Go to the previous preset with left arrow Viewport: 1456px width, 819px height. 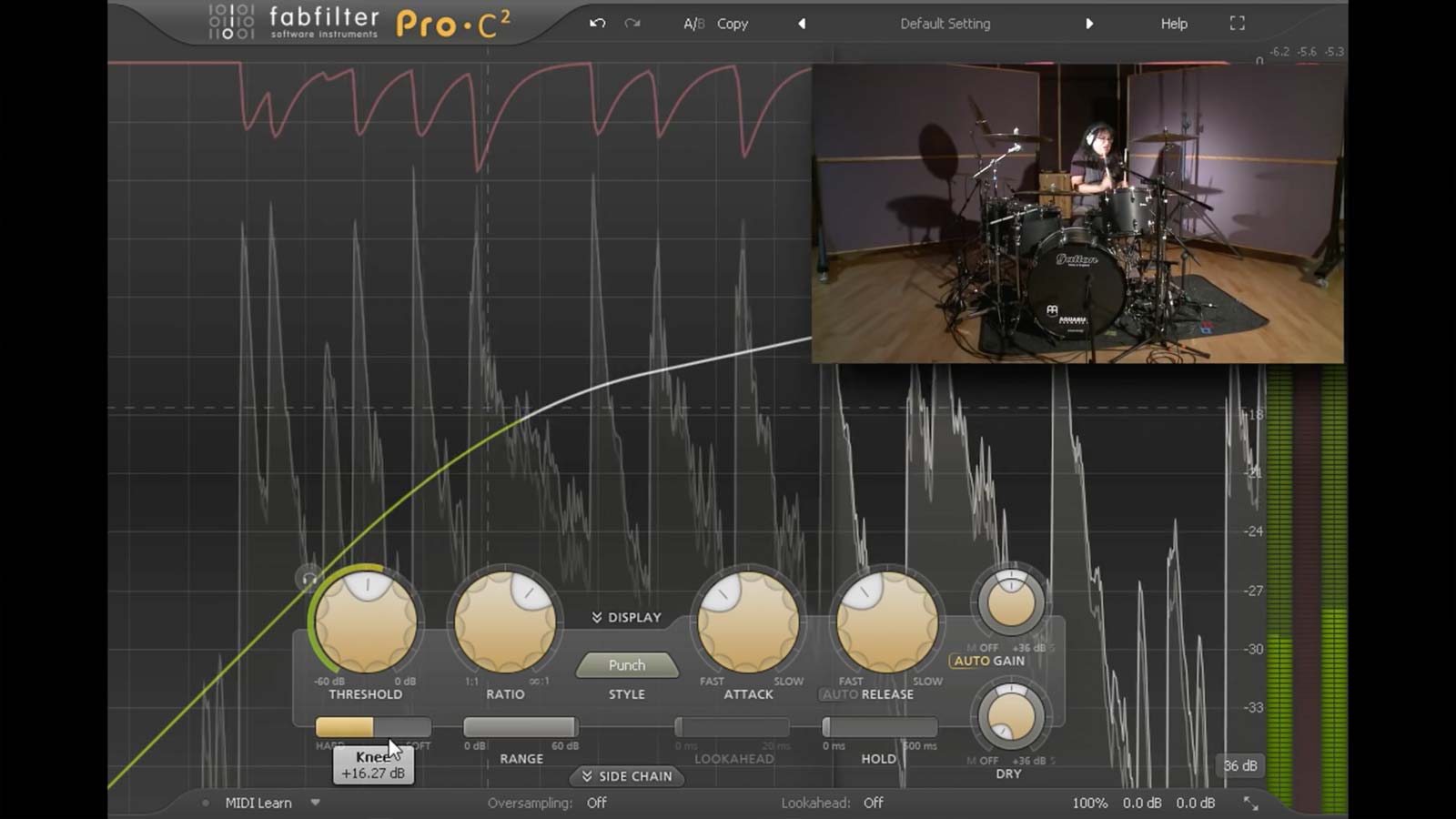802,24
